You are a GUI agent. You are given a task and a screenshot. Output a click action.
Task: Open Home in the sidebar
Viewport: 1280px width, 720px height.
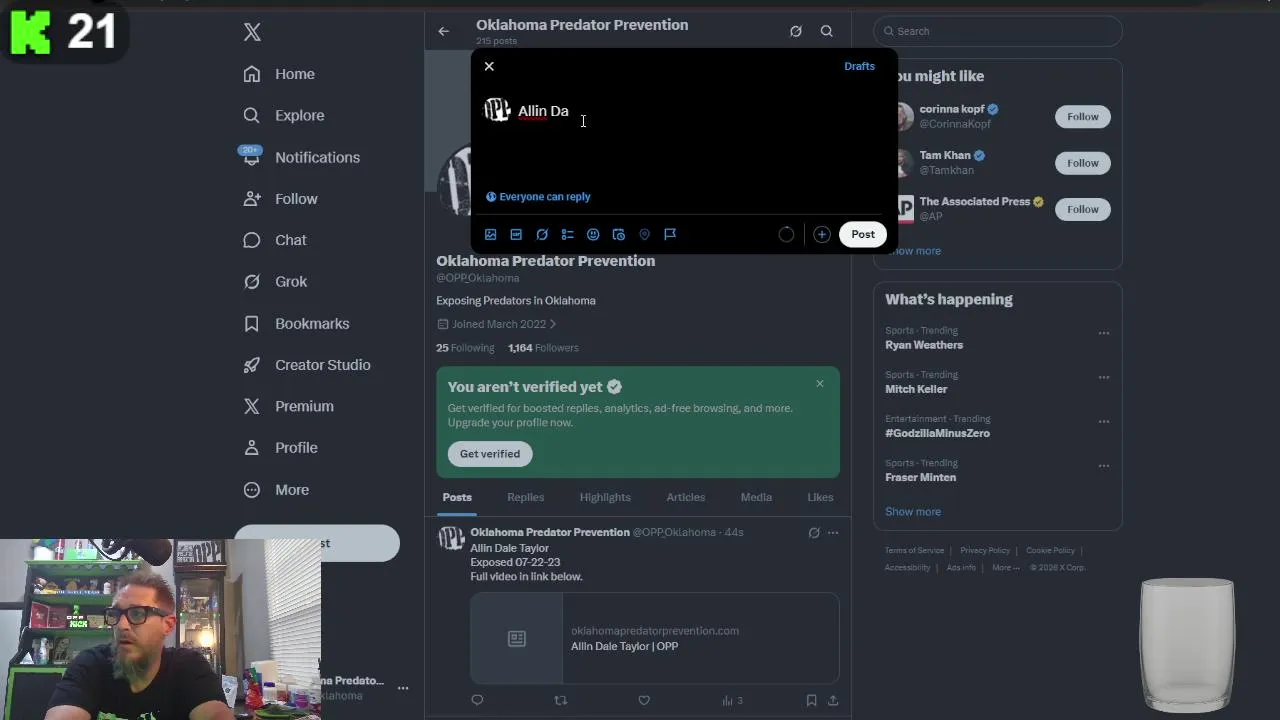pos(279,74)
